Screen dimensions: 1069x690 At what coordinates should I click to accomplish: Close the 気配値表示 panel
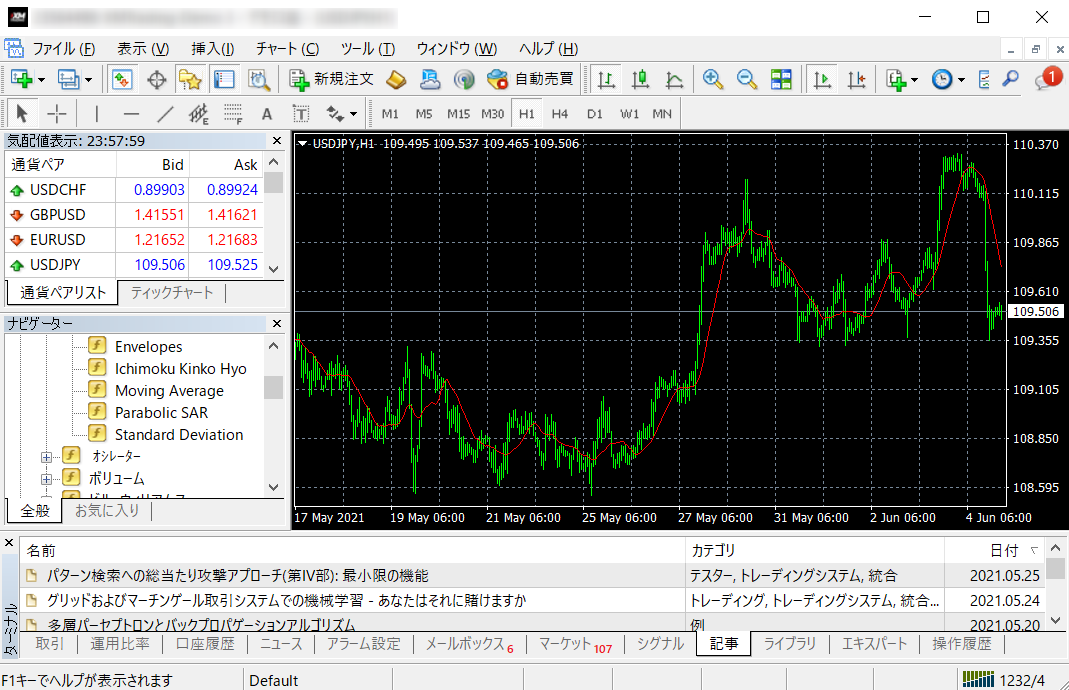coord(277,140)
